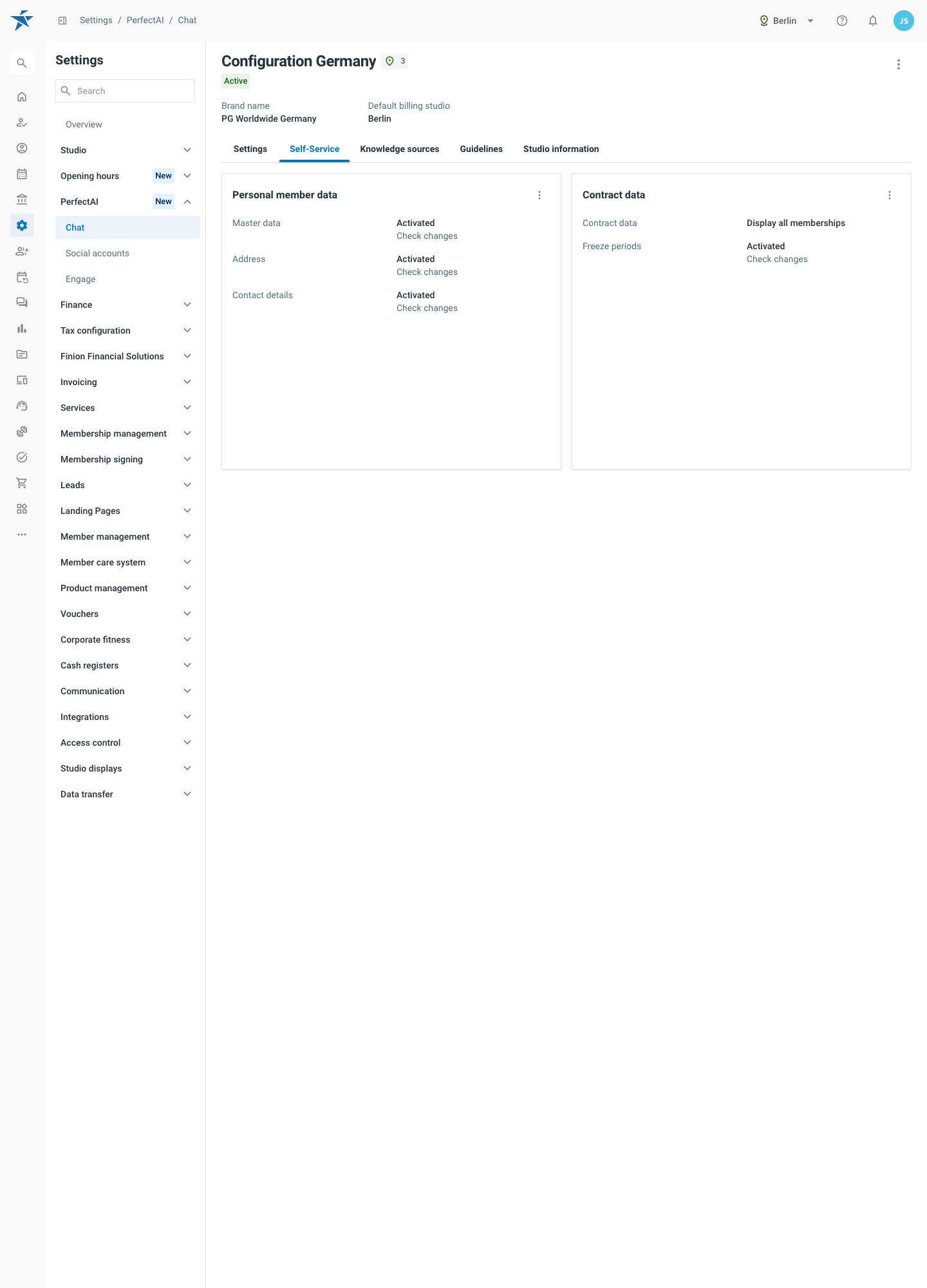Expand the Studio settings section
This screenshot has height=1288, width=927.
(126, 150)
